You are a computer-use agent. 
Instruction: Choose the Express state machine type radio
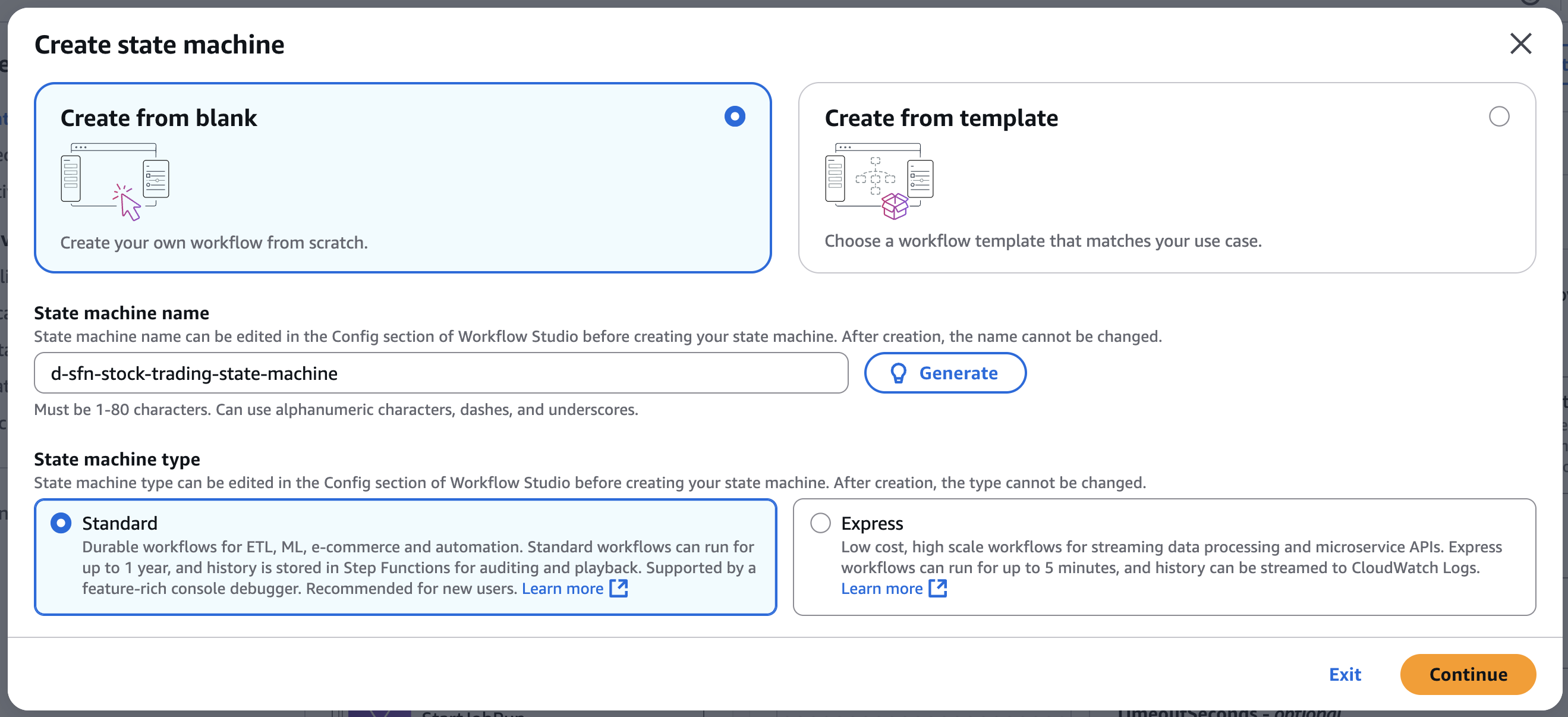820,523
